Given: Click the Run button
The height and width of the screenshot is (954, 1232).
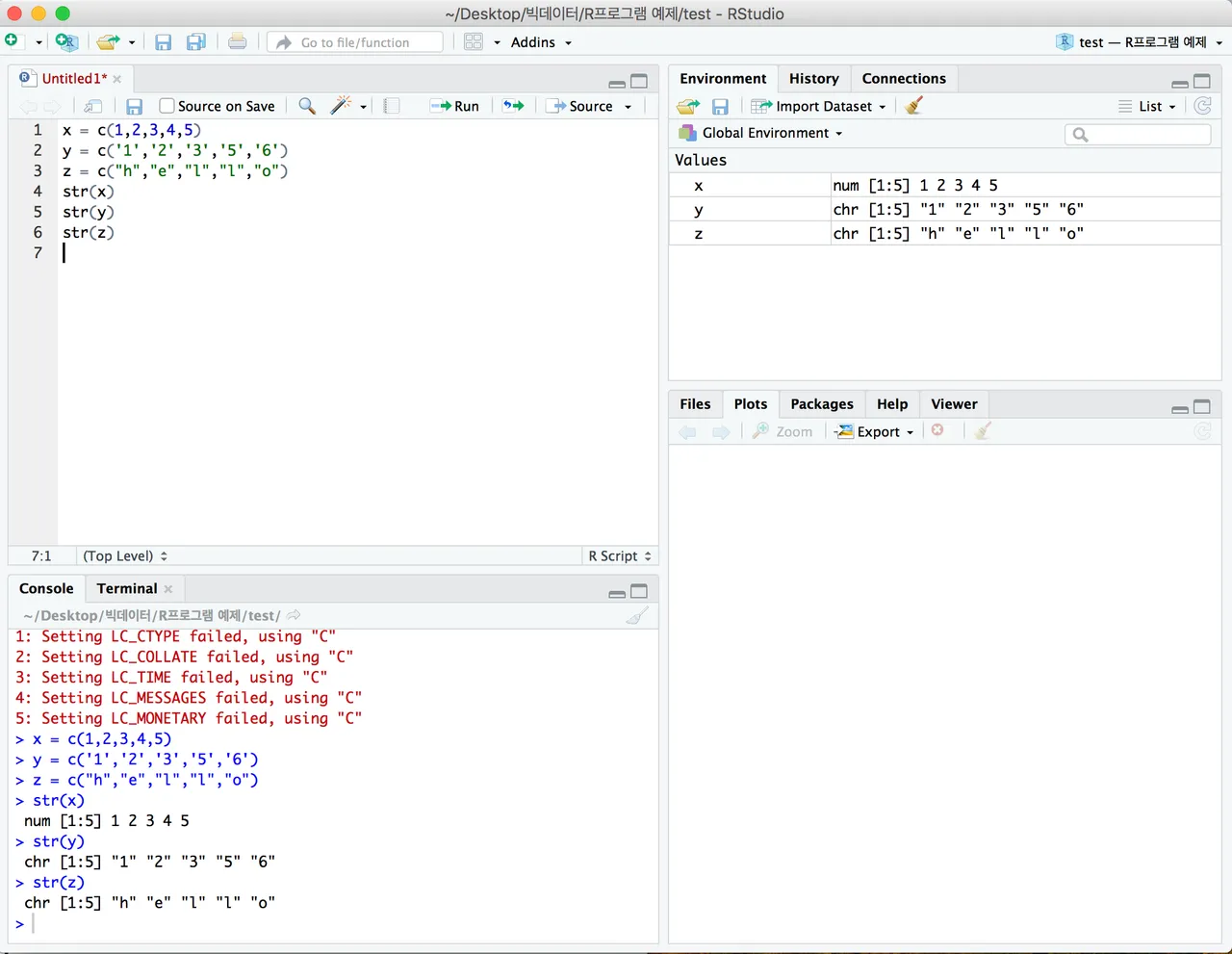Looking at the screenshot, I should (x=454, y=106).
